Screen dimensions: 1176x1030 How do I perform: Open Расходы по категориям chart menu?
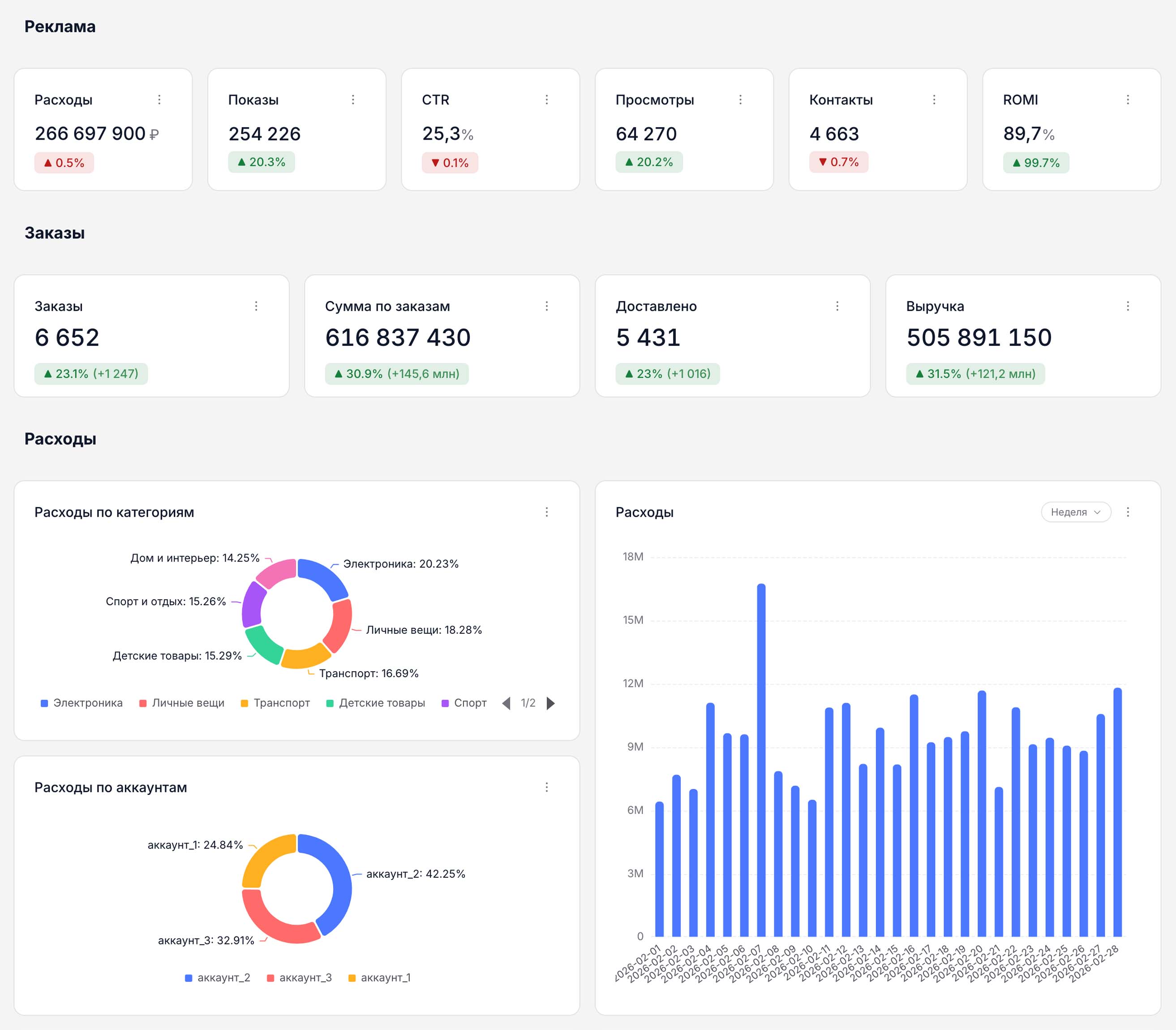[x=547, y=511]
